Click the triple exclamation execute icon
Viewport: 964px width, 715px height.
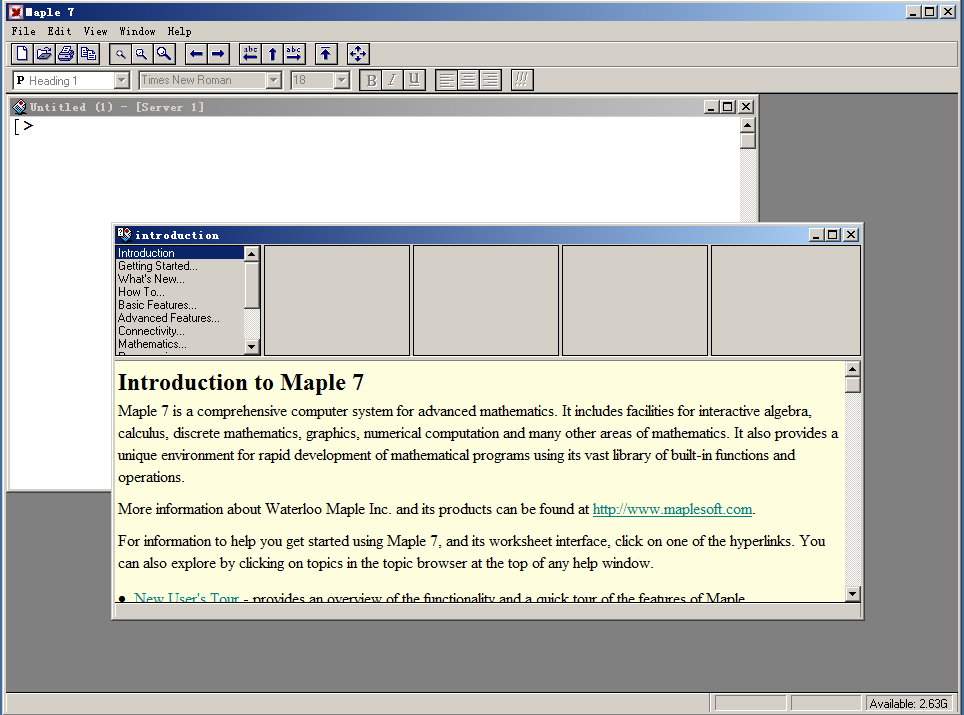pos(522,80)
